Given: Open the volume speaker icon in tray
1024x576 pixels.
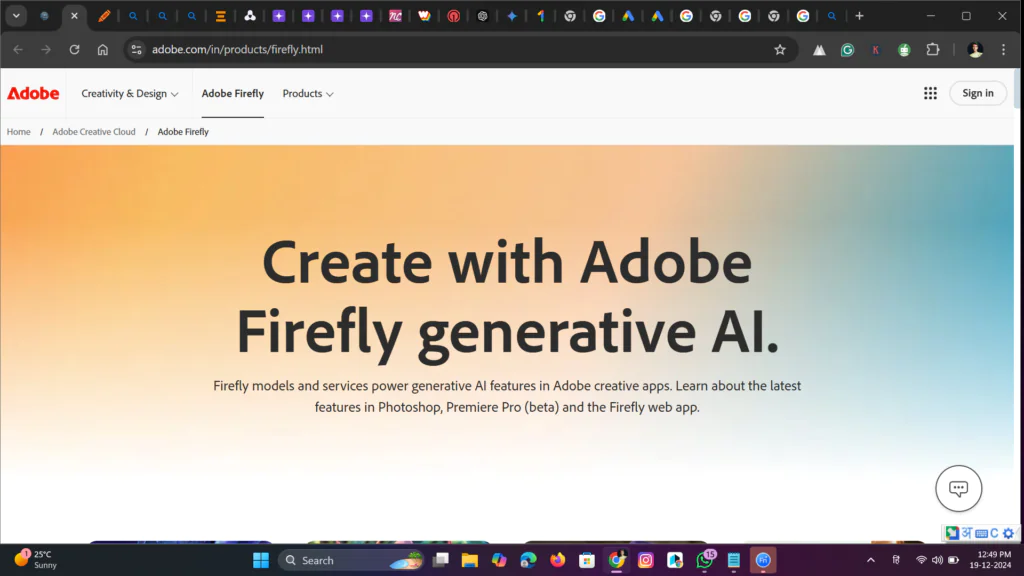Looking at the screenshot, I should click(937, 560).
